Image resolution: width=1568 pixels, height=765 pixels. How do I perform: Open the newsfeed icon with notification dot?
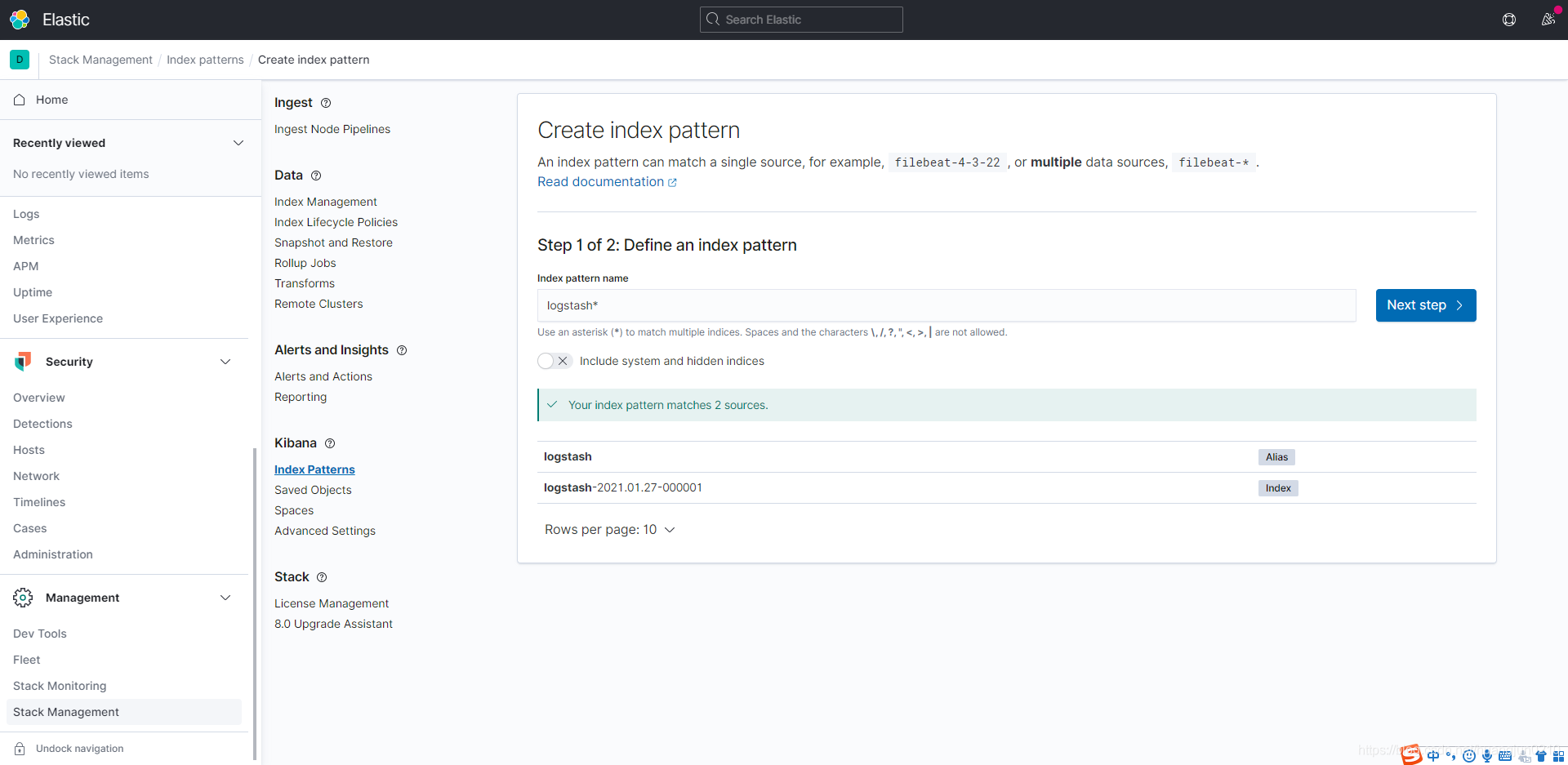coord(1548,20)
